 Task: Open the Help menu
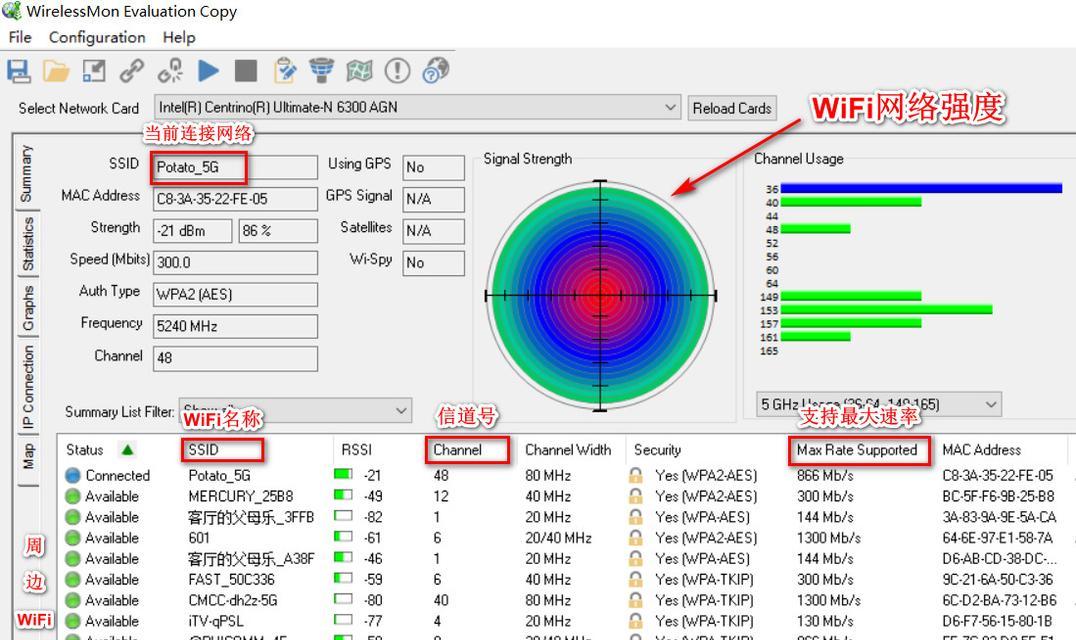coord(179,37)
